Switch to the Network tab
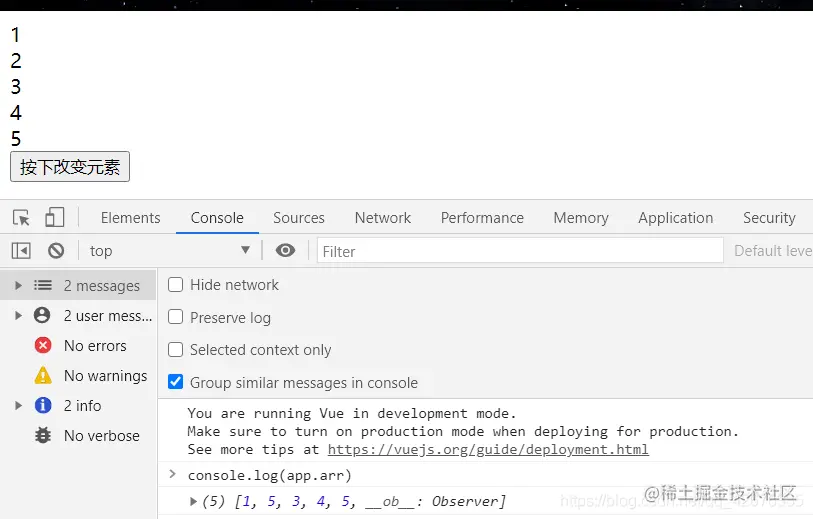This screenshot has height=519, width=813. (383, 218)
